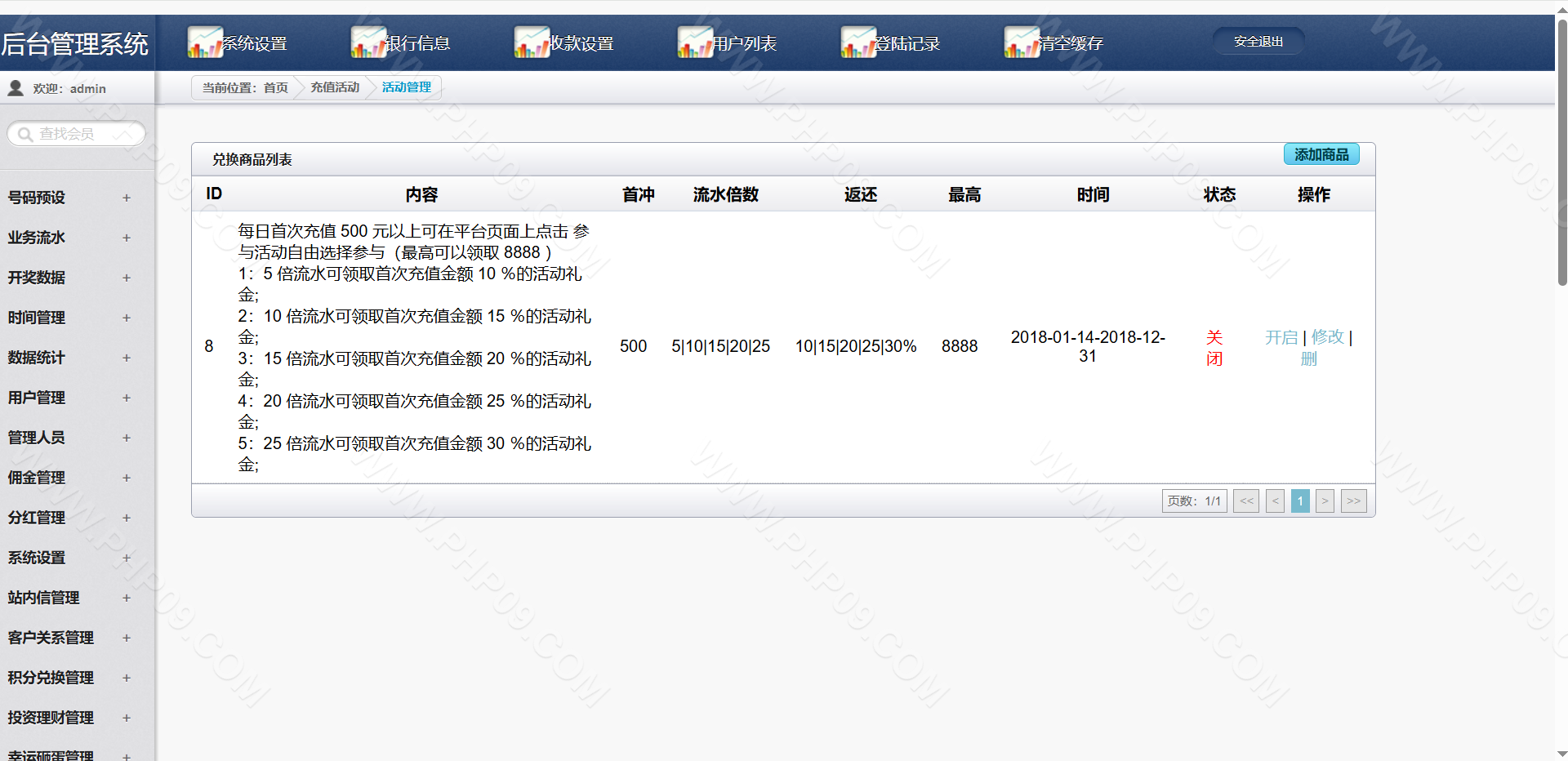The width and height of the screenshot is (1568, 761).
Task: Click the chart icon beside 登陆记录
Action: click(857, 42)
